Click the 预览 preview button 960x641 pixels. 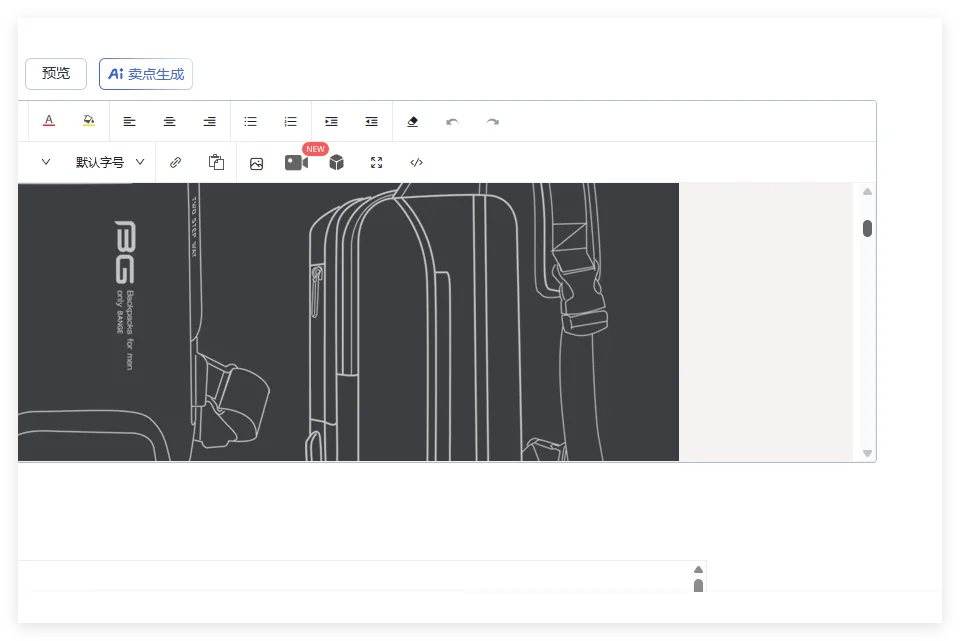click(56, 74)
